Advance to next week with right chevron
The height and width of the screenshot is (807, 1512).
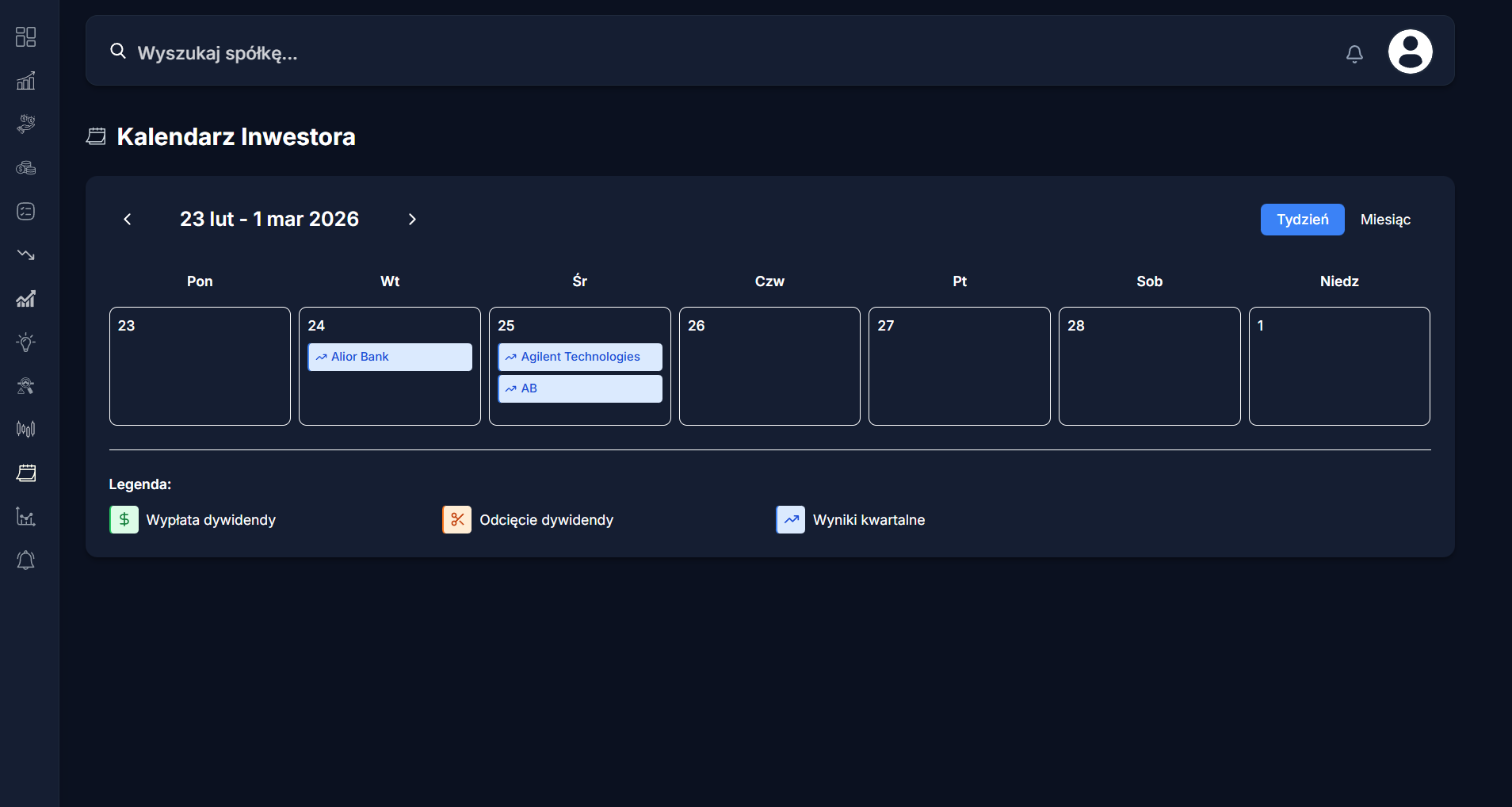412,220
